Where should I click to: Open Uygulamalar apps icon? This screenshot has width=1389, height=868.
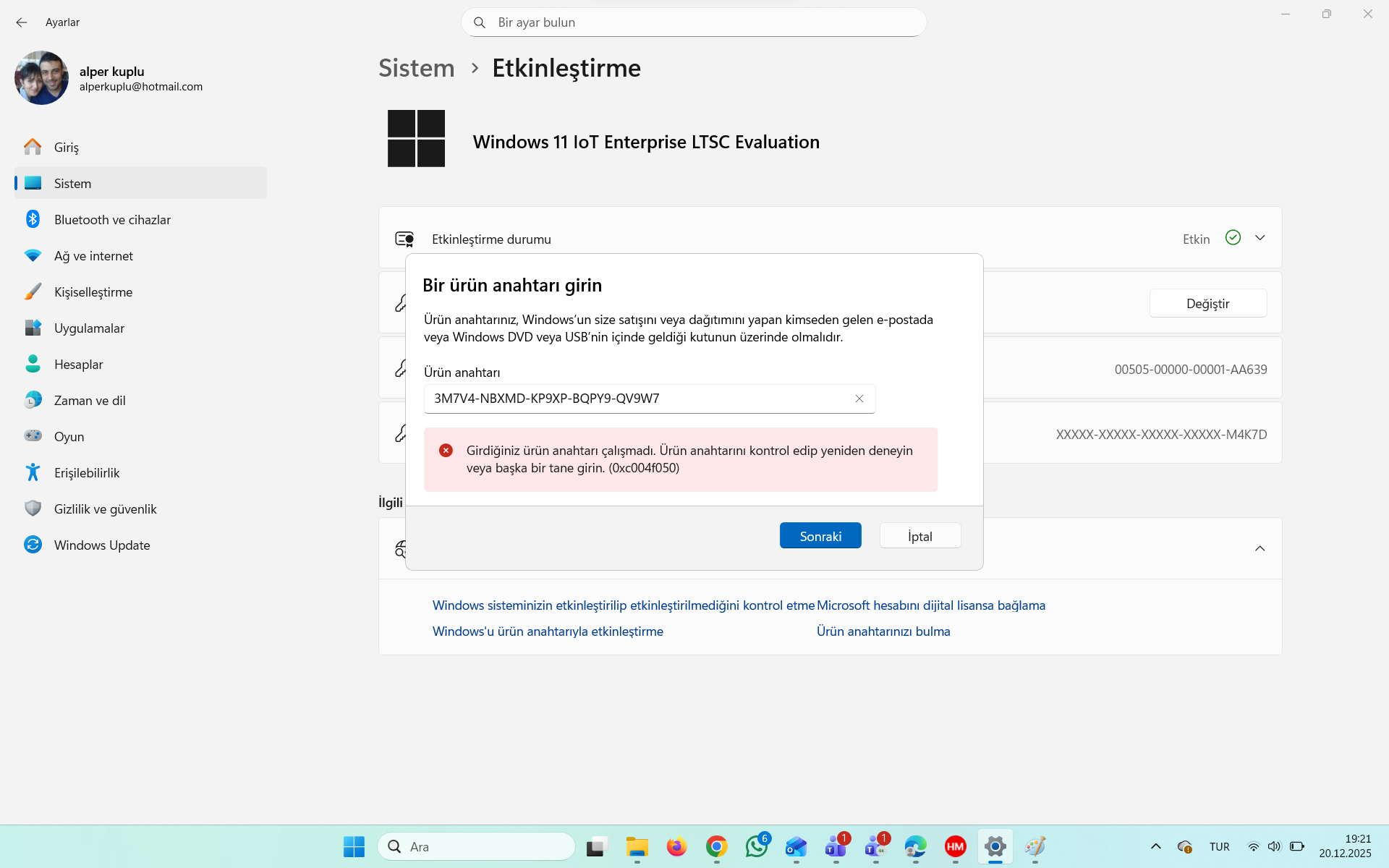33,328
